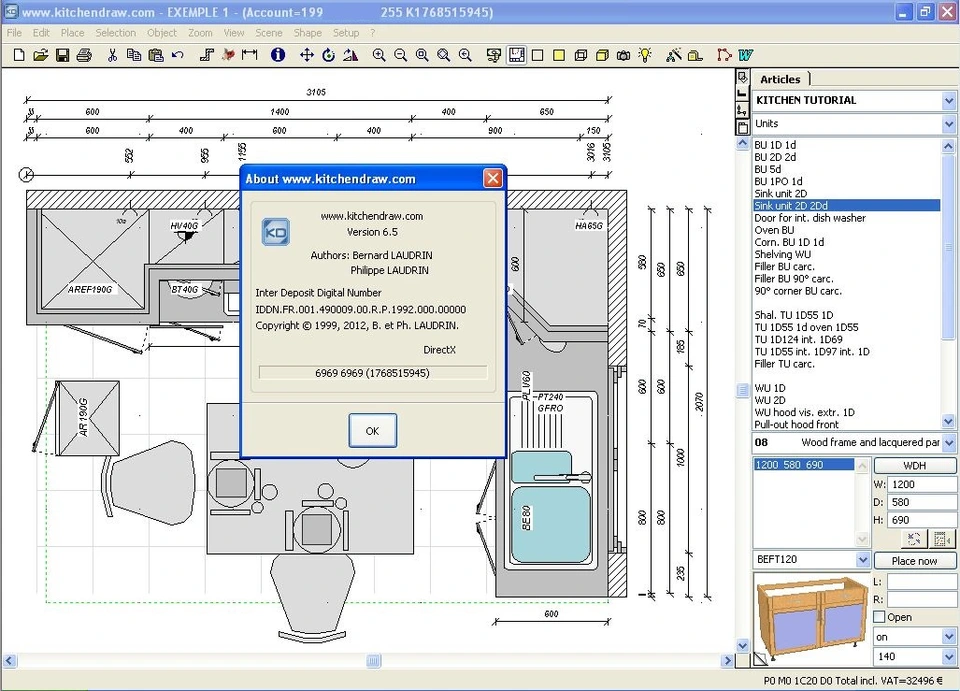Click the wireframe 3D cube view icon
Screen dimensions: 960x691
coord(580,55)
